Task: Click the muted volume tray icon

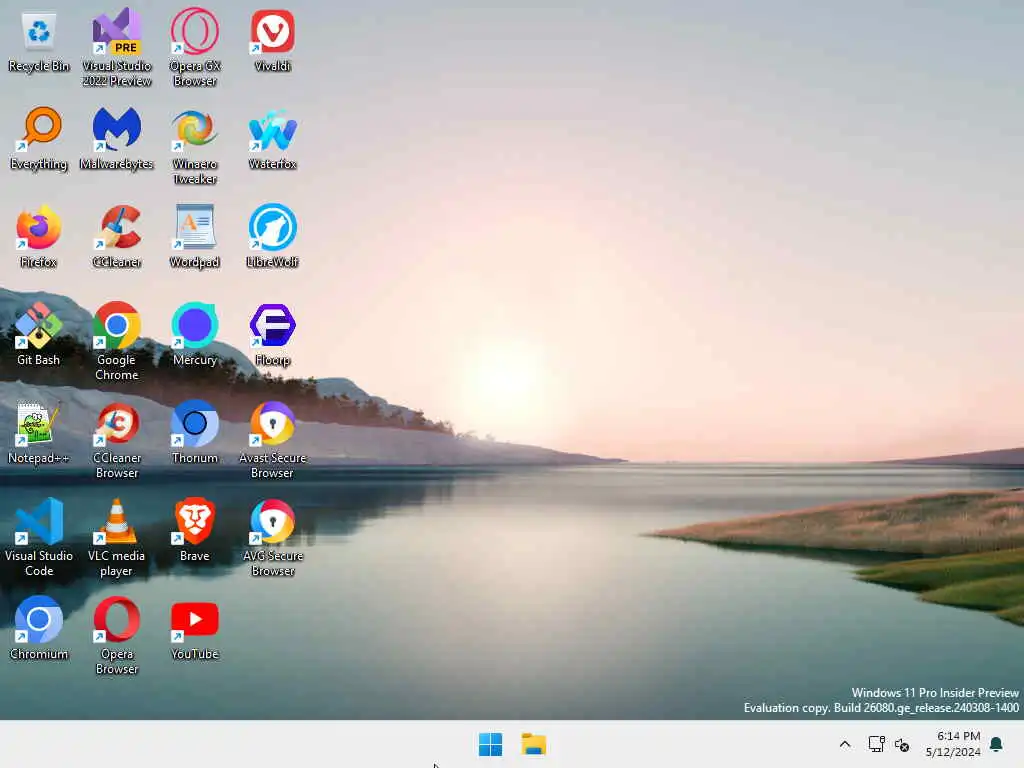Action: coord(902,744)
